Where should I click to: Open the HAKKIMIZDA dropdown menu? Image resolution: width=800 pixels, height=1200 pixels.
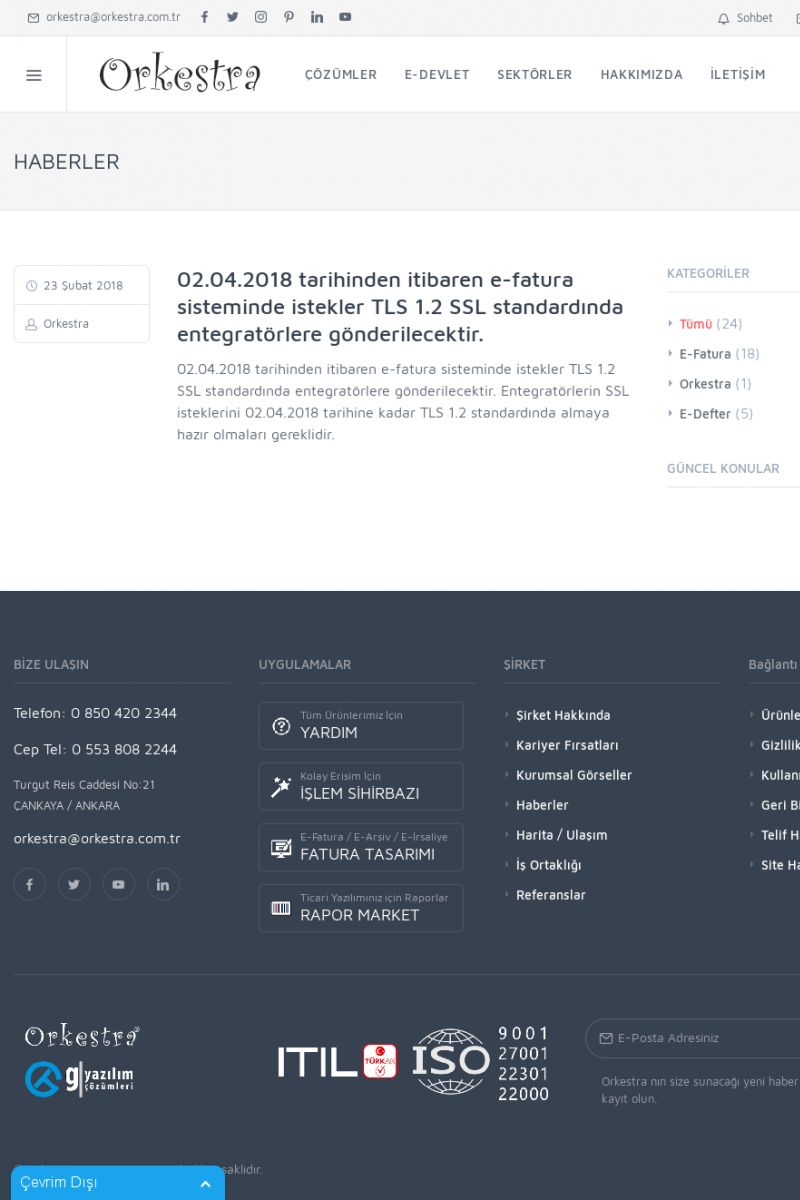(x=641, y=75)
